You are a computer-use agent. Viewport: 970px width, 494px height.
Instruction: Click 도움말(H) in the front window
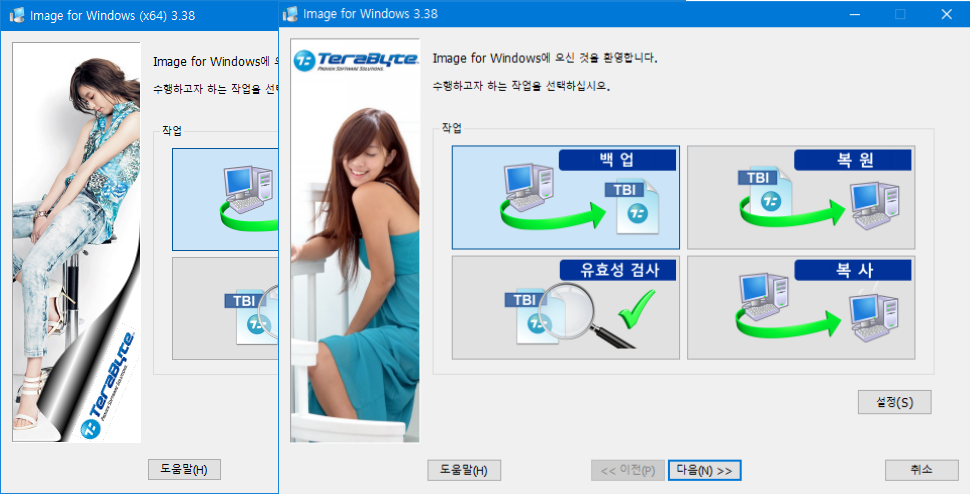(x=464, y=471)
